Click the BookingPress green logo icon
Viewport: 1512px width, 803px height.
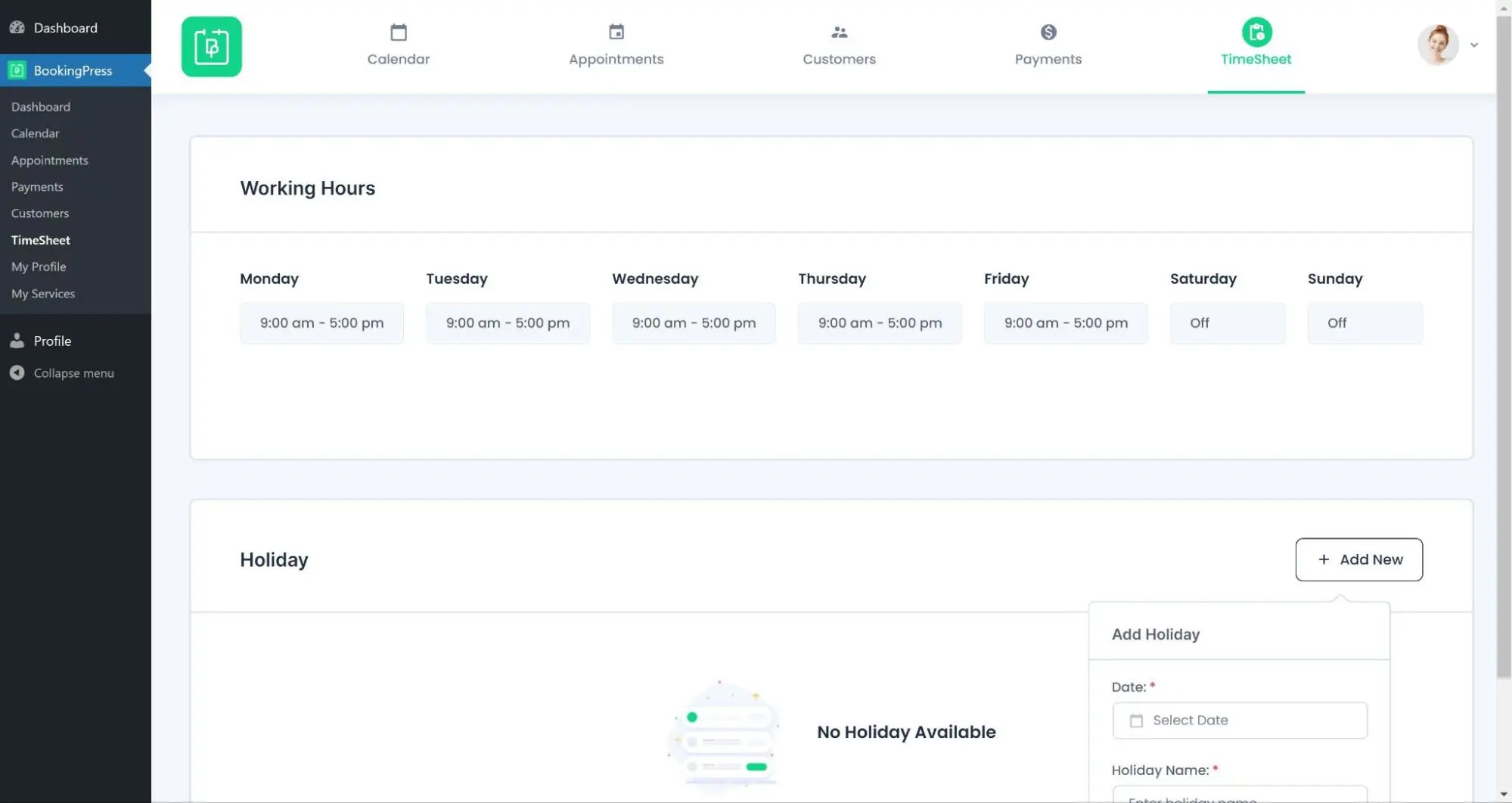(212, 46)
